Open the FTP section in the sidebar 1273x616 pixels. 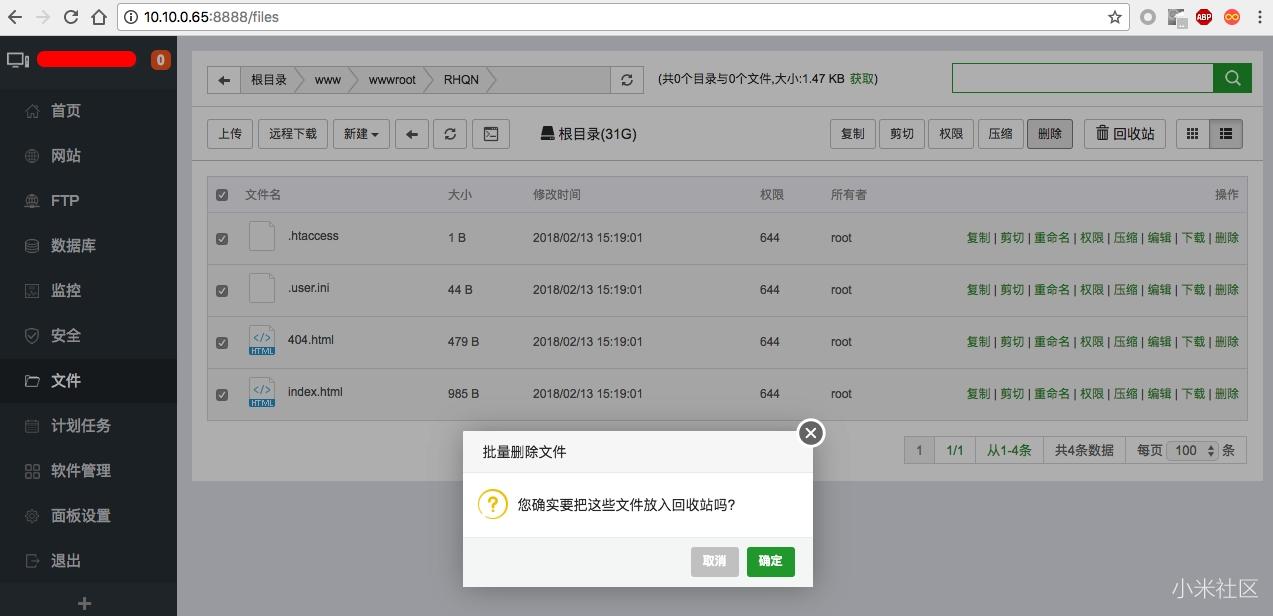tap(62, 200)
